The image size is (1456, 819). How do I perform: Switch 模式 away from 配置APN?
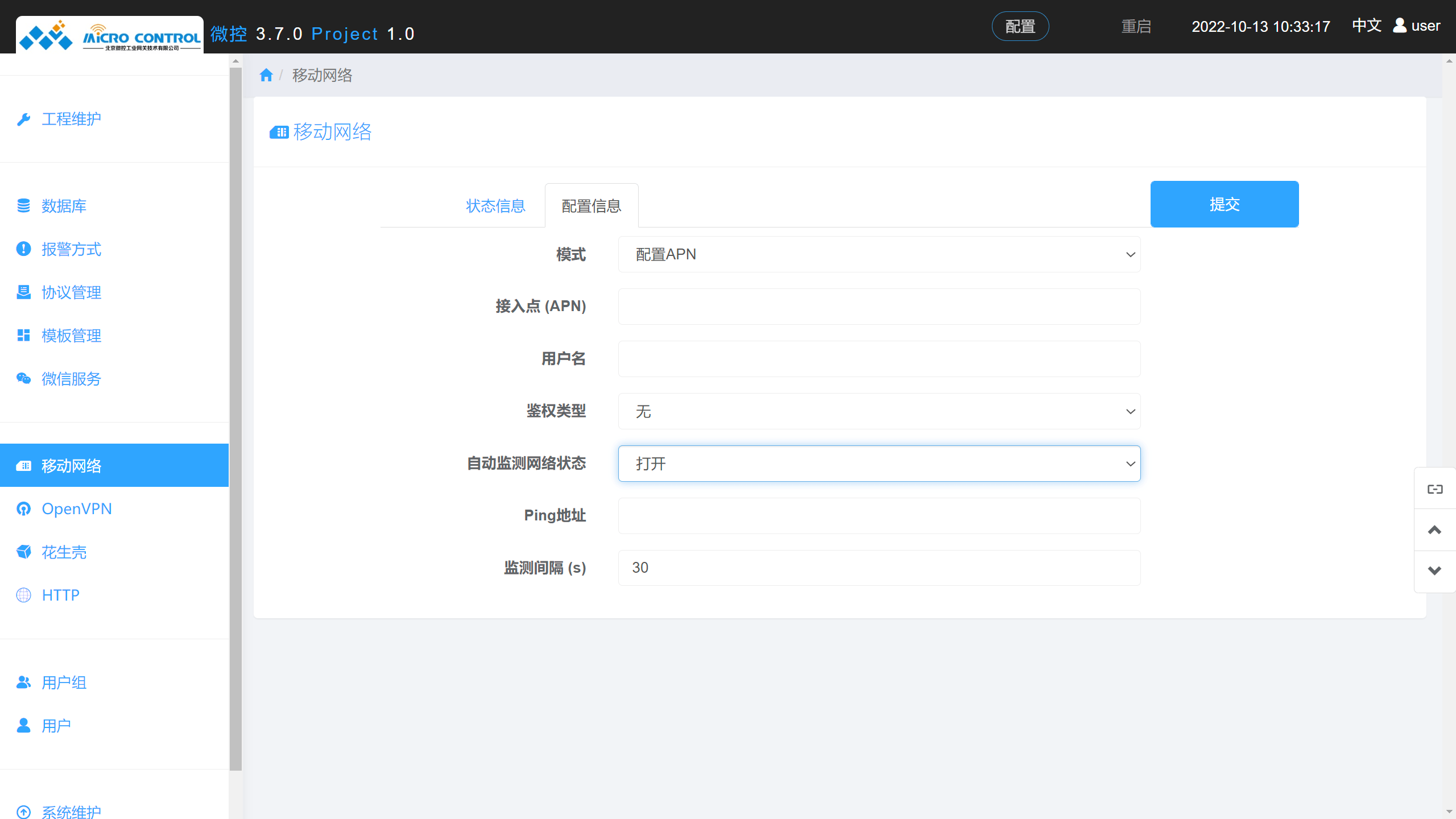(x=879, y=254)
